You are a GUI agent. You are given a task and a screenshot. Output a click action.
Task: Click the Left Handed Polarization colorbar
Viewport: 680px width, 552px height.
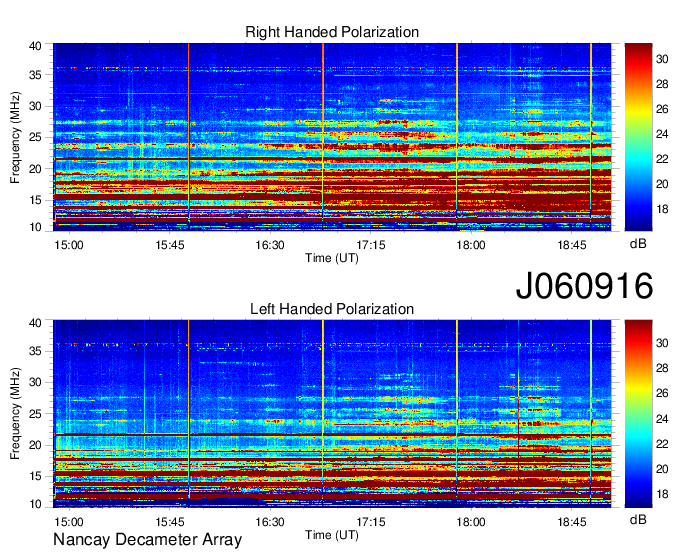[638, 414]
